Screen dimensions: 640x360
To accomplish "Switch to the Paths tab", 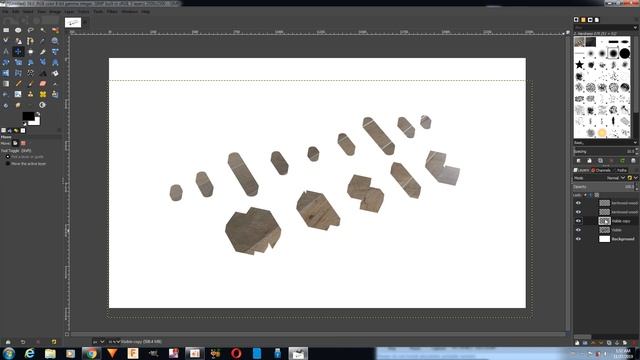I will 620,170.
